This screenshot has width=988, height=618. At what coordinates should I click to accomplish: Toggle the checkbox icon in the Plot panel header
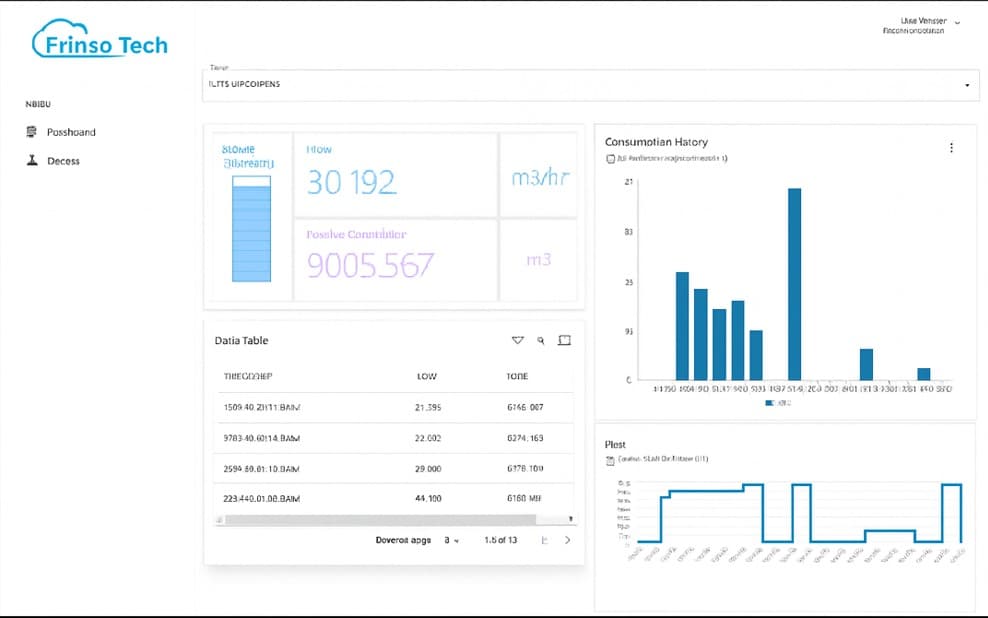point(608,461)
